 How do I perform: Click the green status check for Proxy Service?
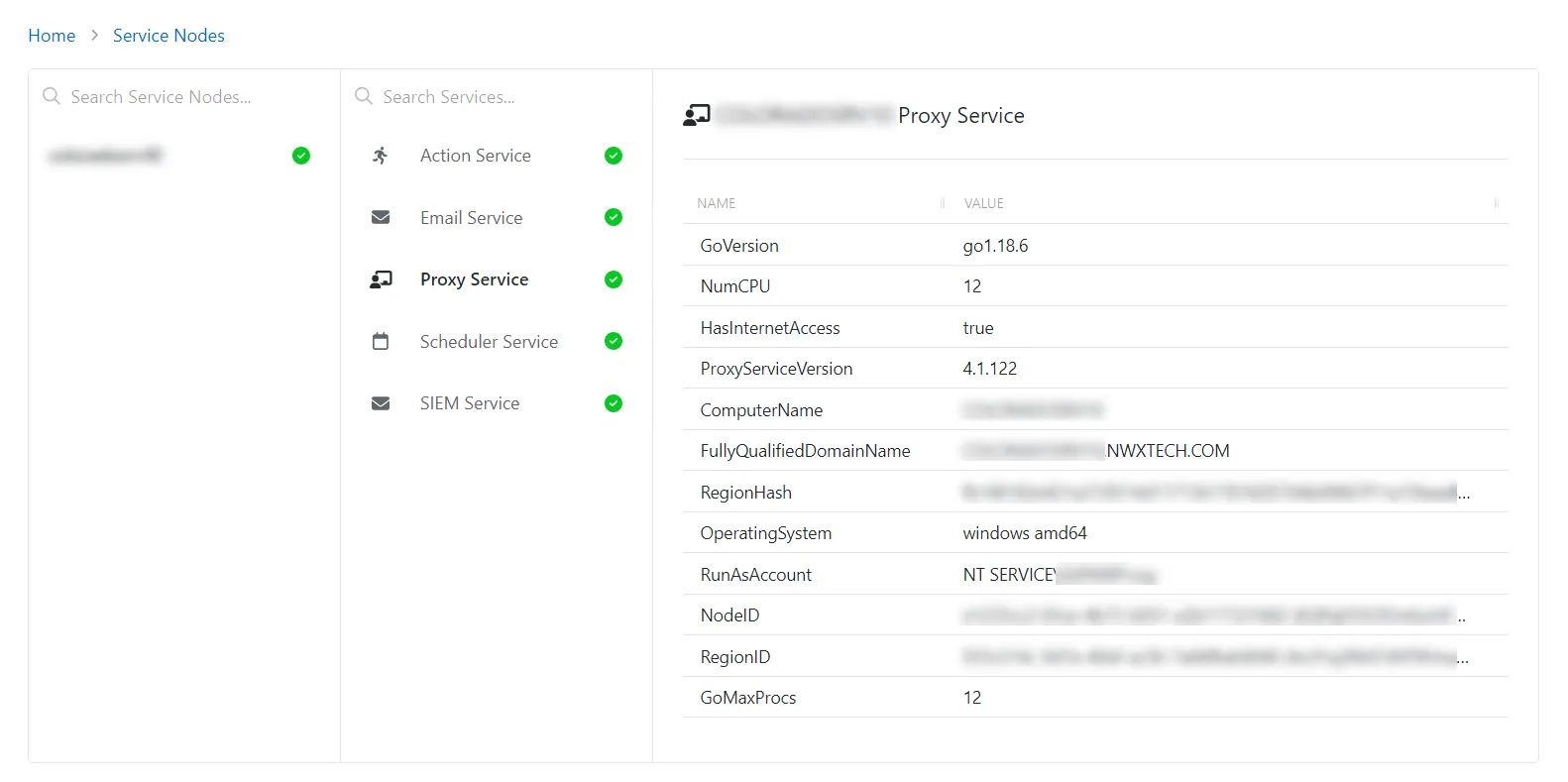614,279
